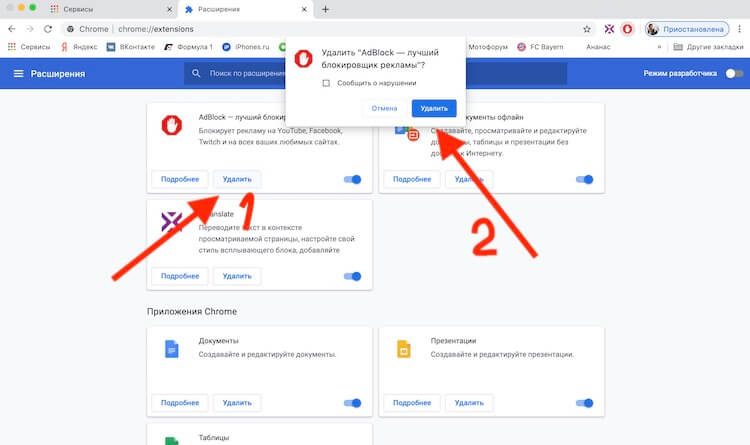Viewport: 750px width, 445px height.
Task: Open the purple translate extension toolbar icon
Action: pyautogui.click(x=609, y=29)
